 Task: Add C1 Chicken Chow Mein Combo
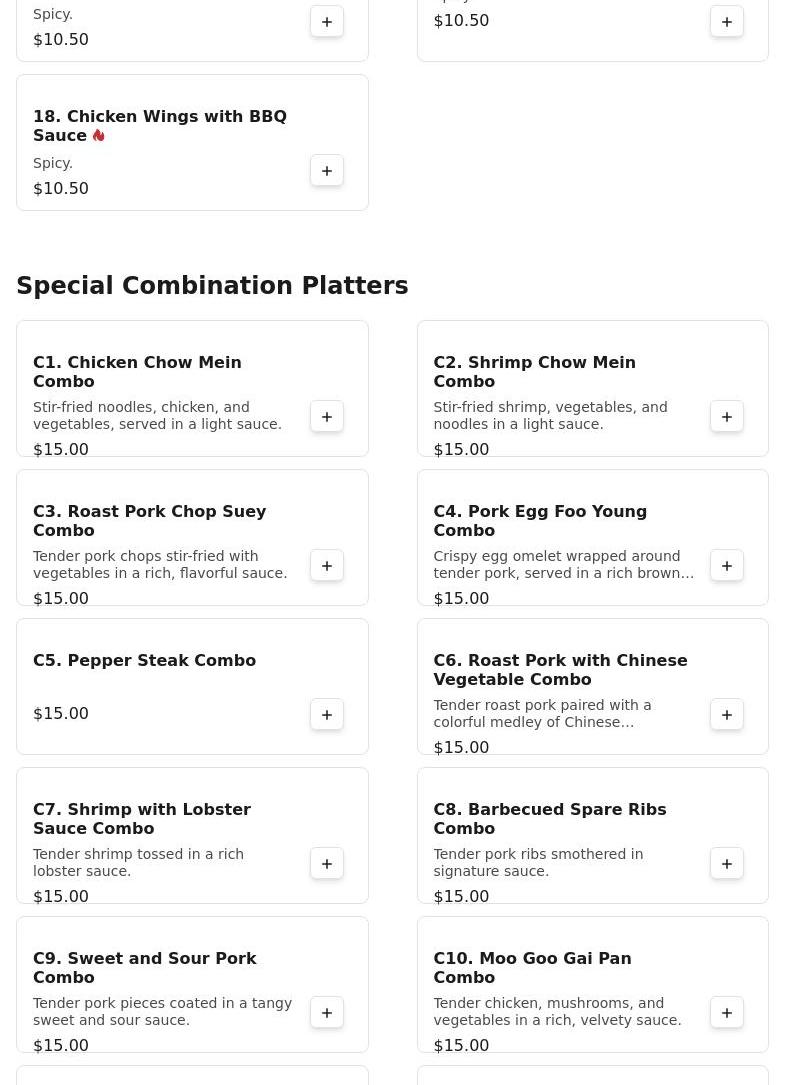[x=327, y=416]
